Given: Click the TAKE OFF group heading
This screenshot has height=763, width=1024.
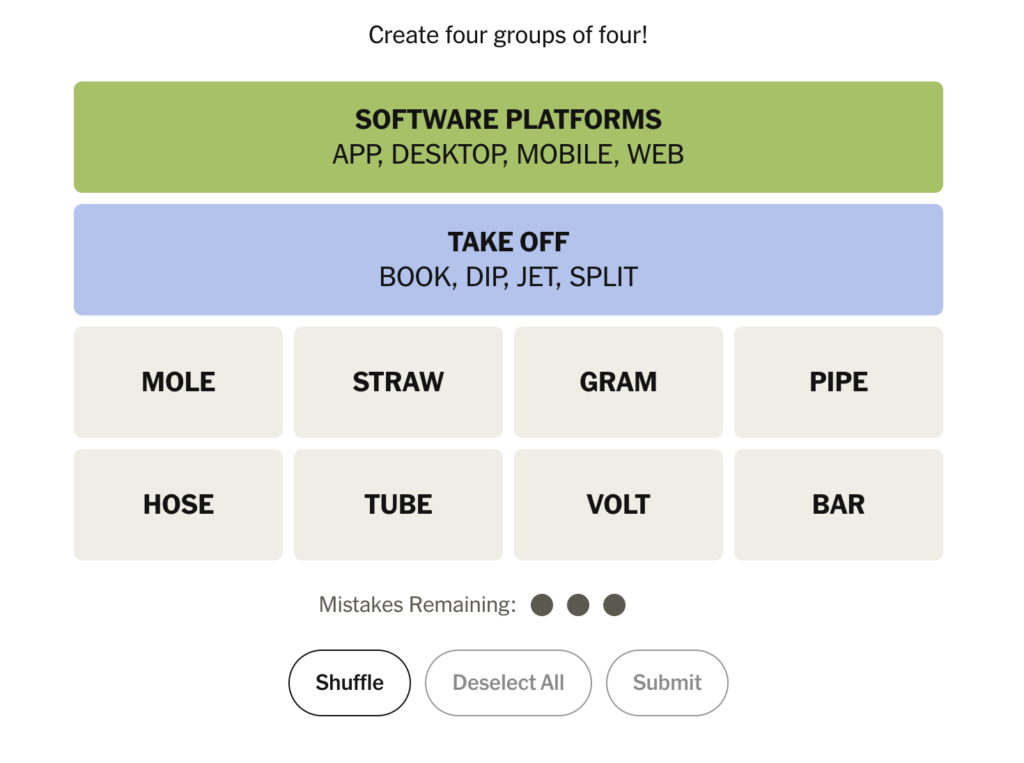Looking at the screenshot, I should coord(508,242).
